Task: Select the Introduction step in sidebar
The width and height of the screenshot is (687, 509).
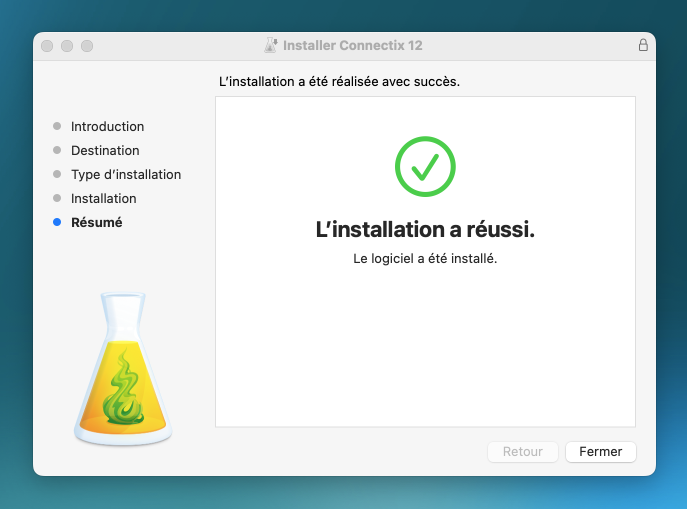Action: coord(107,127)
